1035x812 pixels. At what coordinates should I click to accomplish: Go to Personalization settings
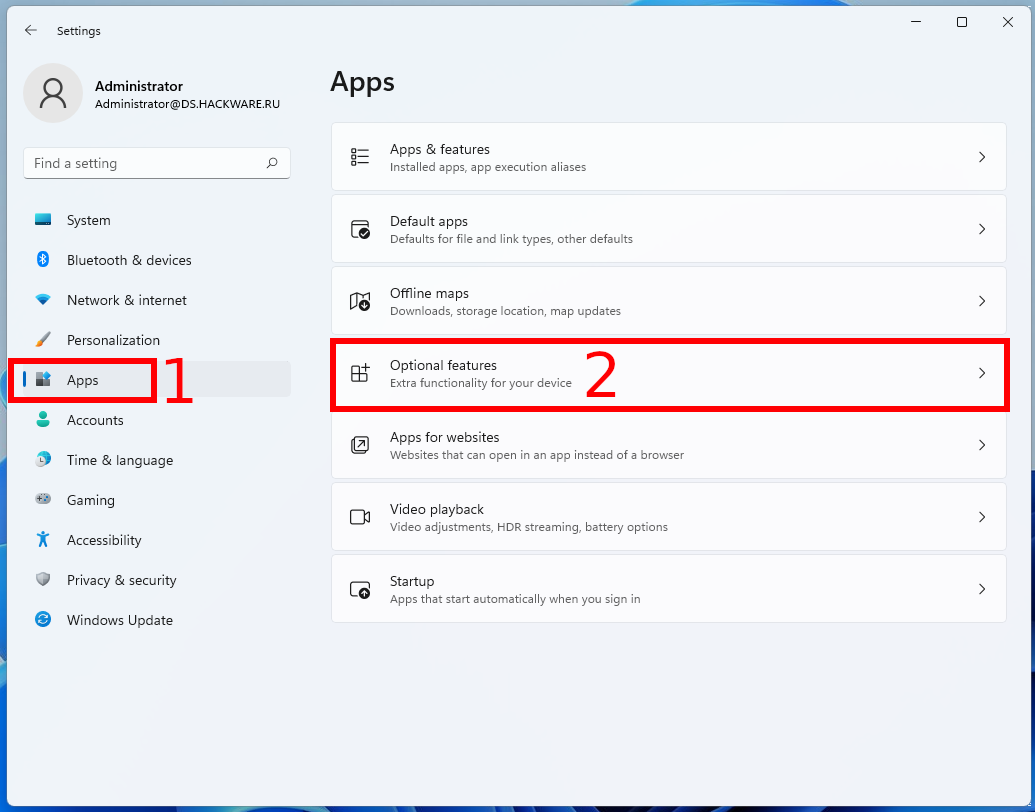tap(113, 340)
